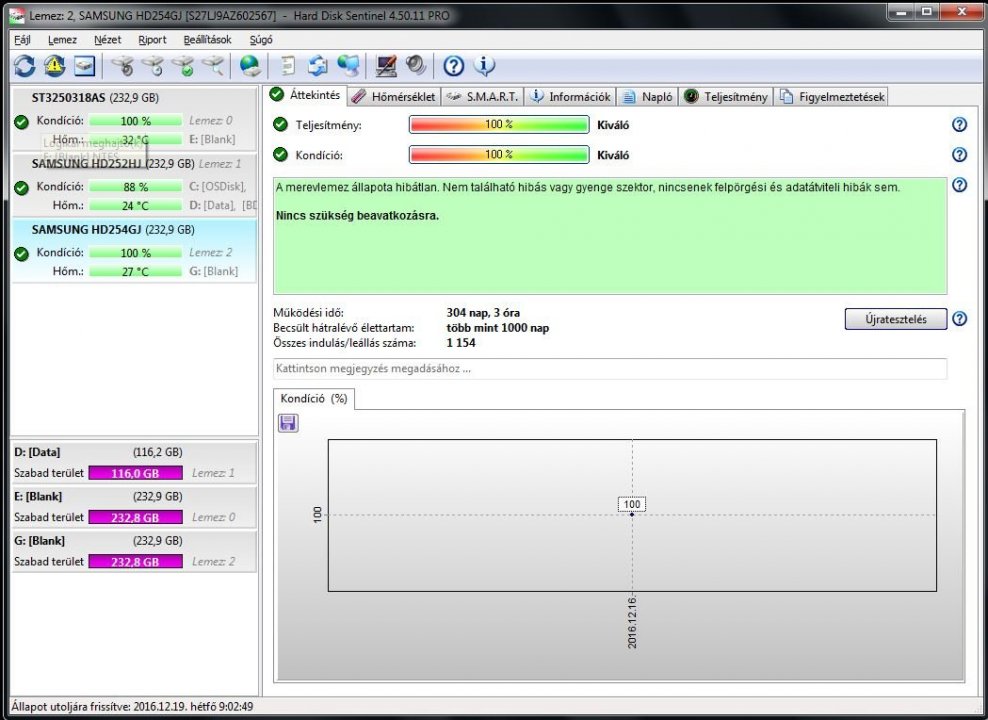Click the send report arrows toolbar icon
This screenshot has width=988, height=720.
tap(318, 66)
